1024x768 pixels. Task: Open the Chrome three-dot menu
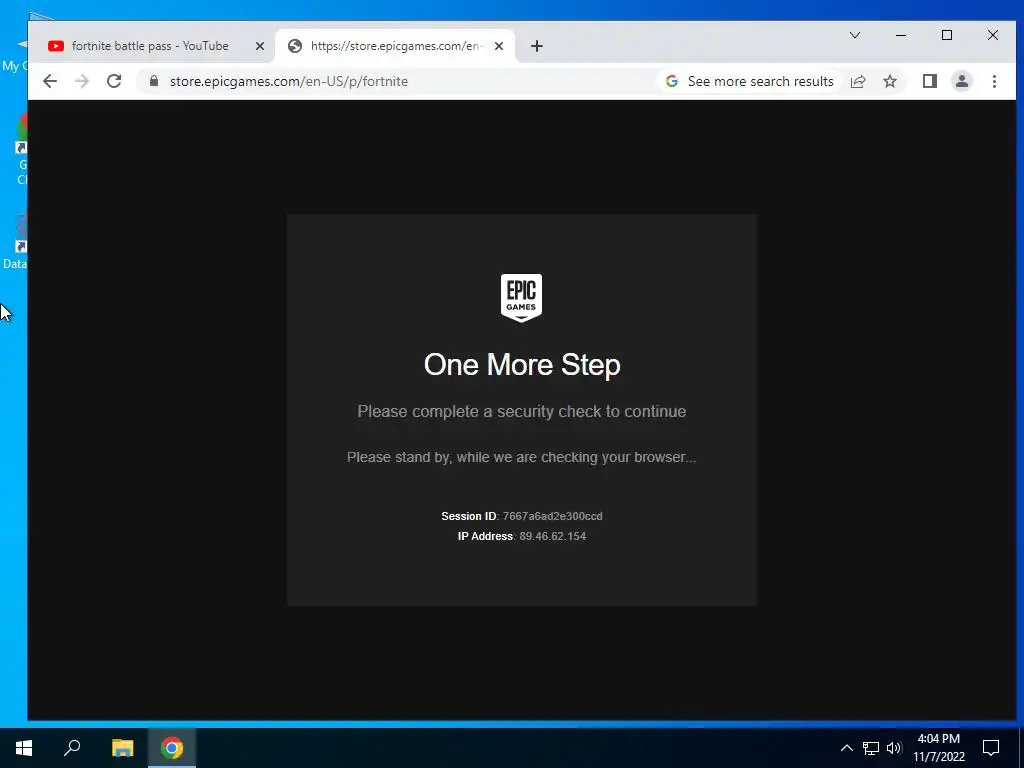[x=994, y=81]
